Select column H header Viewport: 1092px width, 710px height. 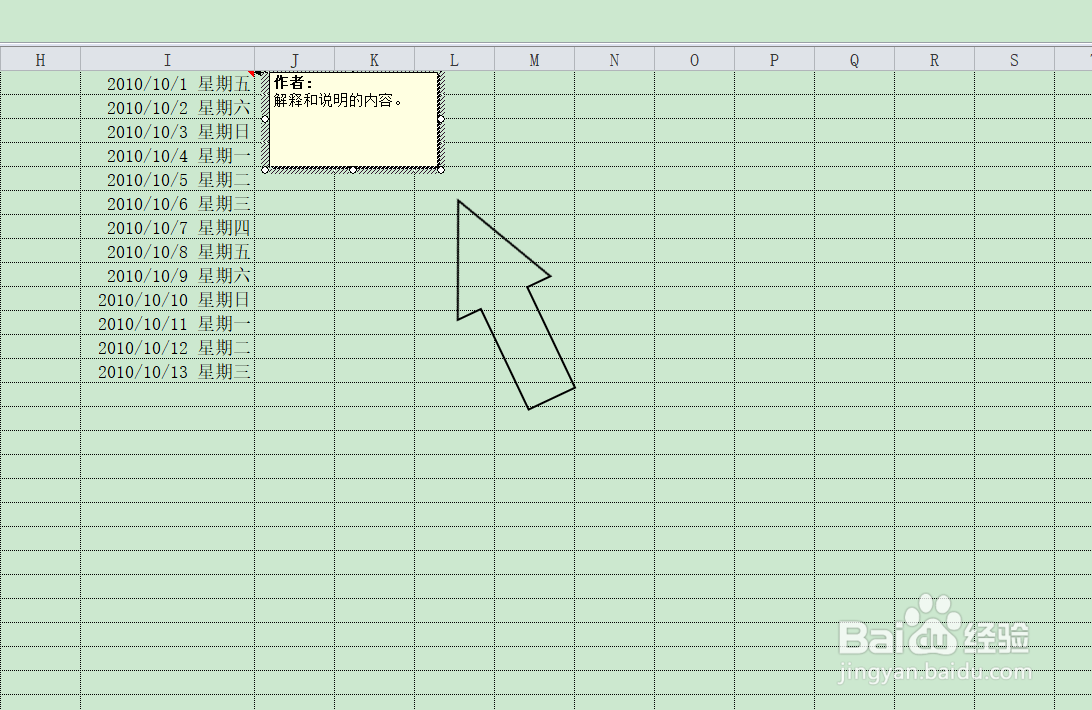(x=40, y=60)
